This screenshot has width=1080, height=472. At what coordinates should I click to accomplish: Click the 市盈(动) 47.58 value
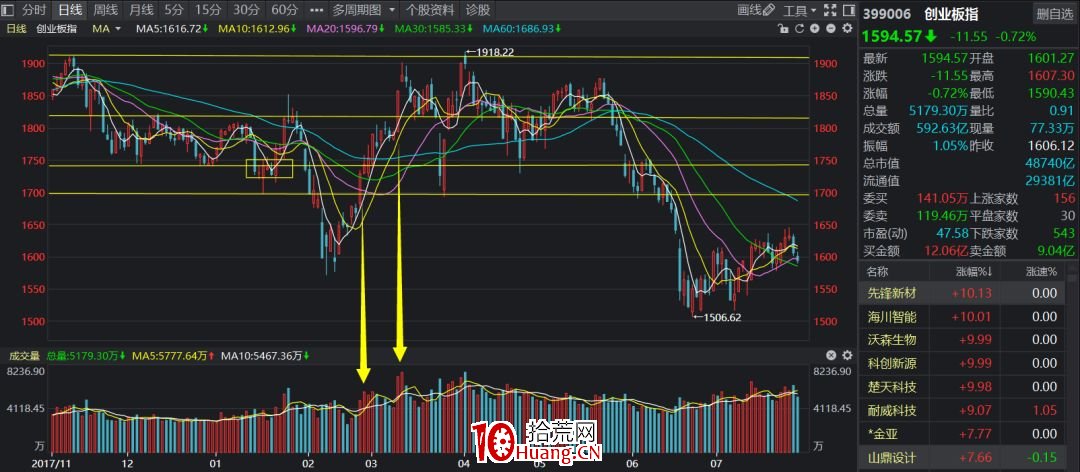click(x=951, y=234)
